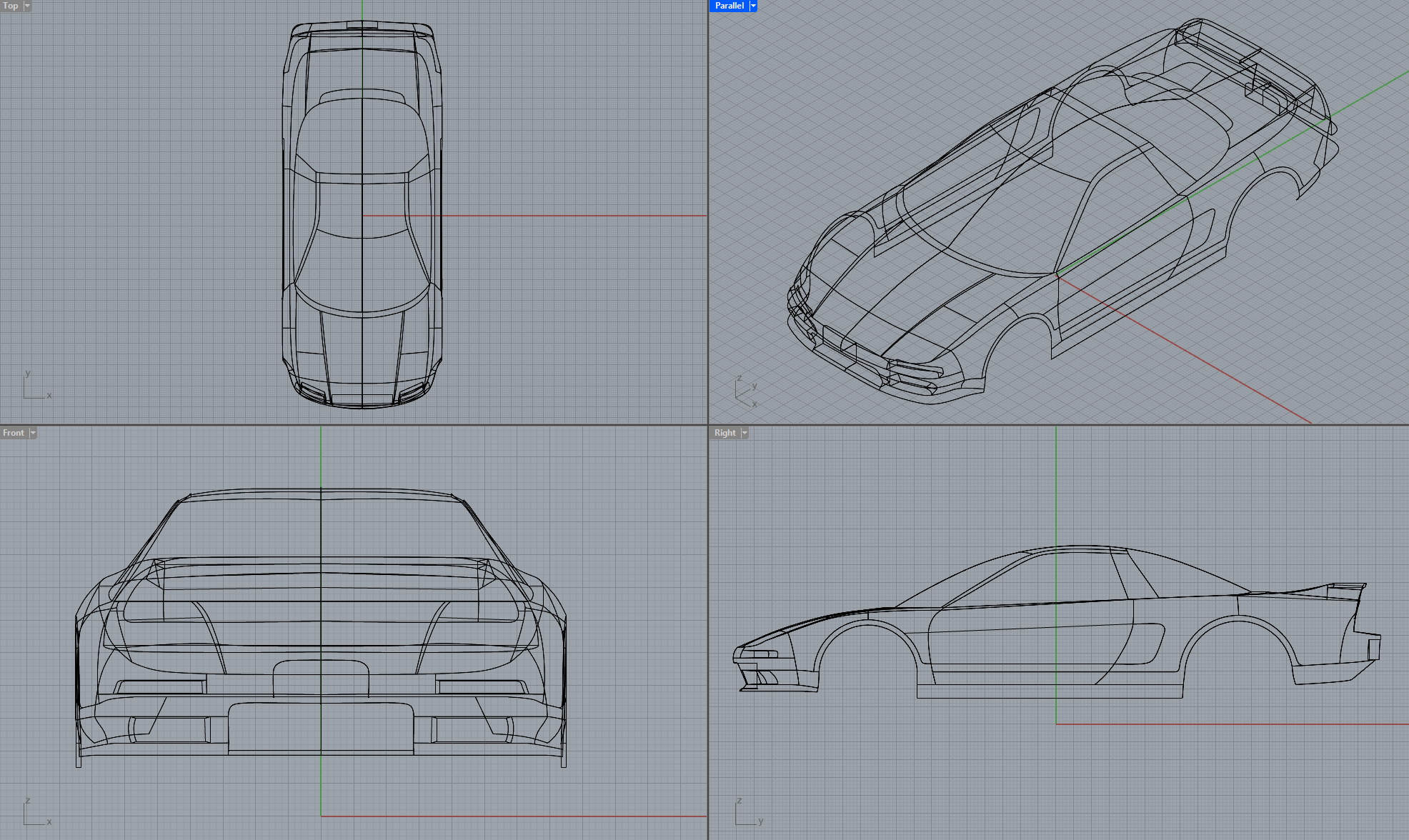Click the active Parallel viewport title
The width and height of the screenshot is (1409, 840).
coord(729,6)
